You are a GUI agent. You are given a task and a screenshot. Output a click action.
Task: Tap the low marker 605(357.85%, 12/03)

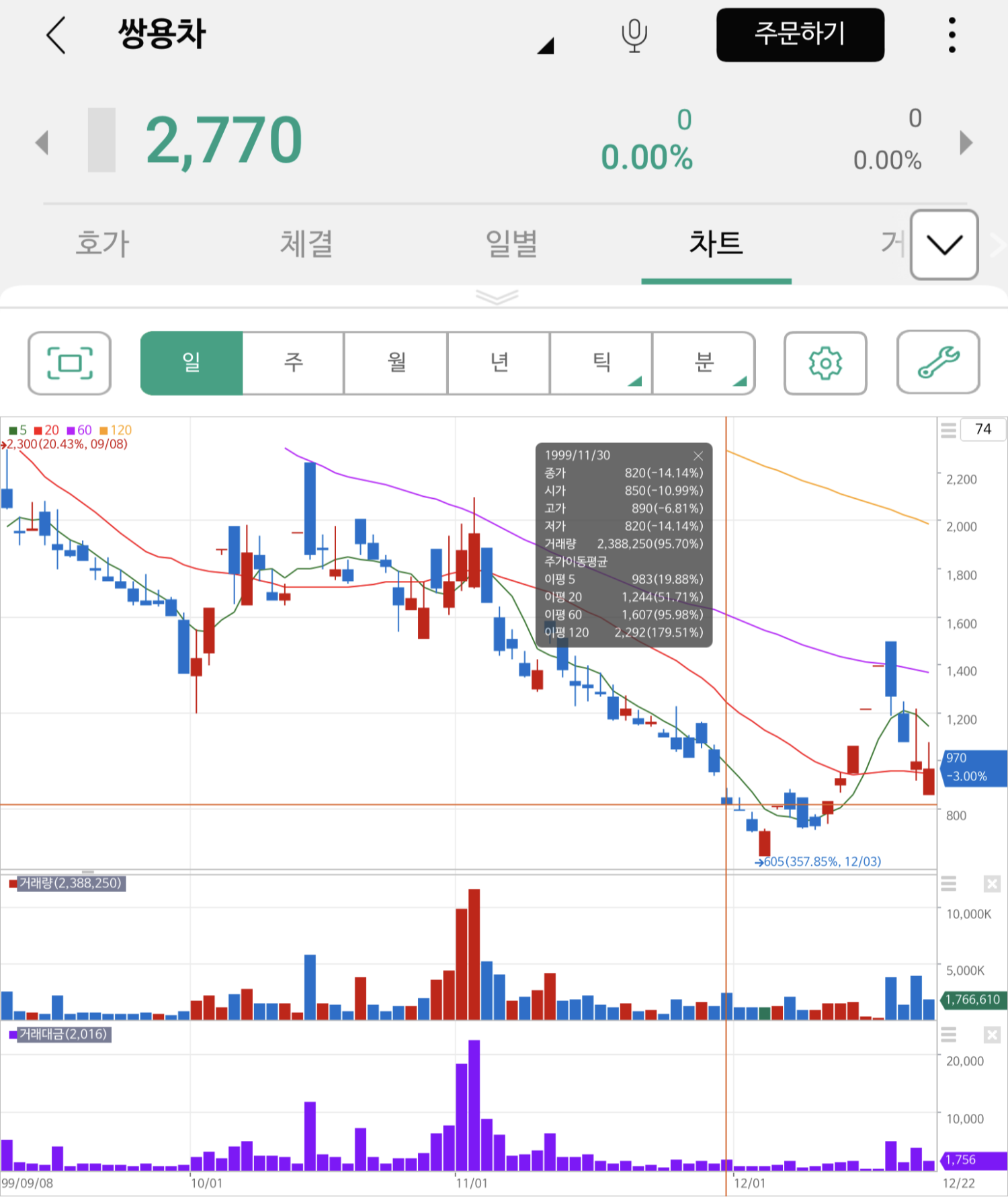818,861
